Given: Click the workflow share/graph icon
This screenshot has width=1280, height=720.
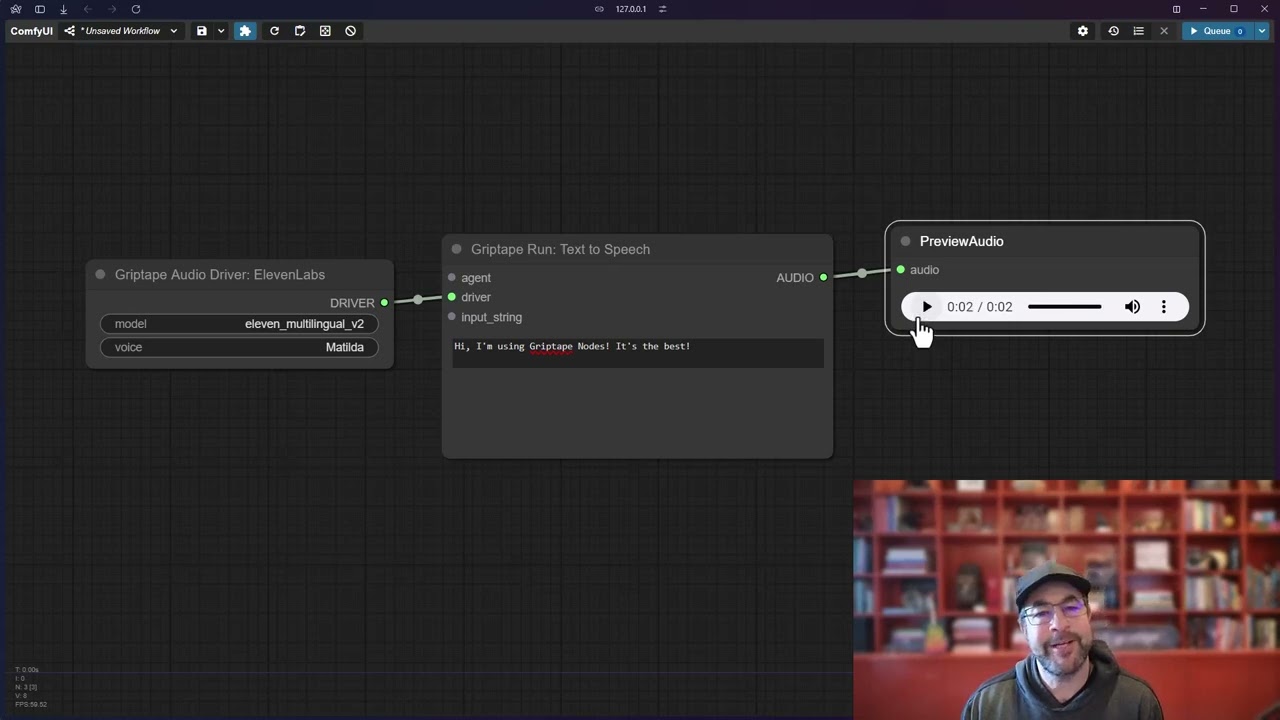Looking at the screenshot, I should pyautogui.click(x=69, y=31).
